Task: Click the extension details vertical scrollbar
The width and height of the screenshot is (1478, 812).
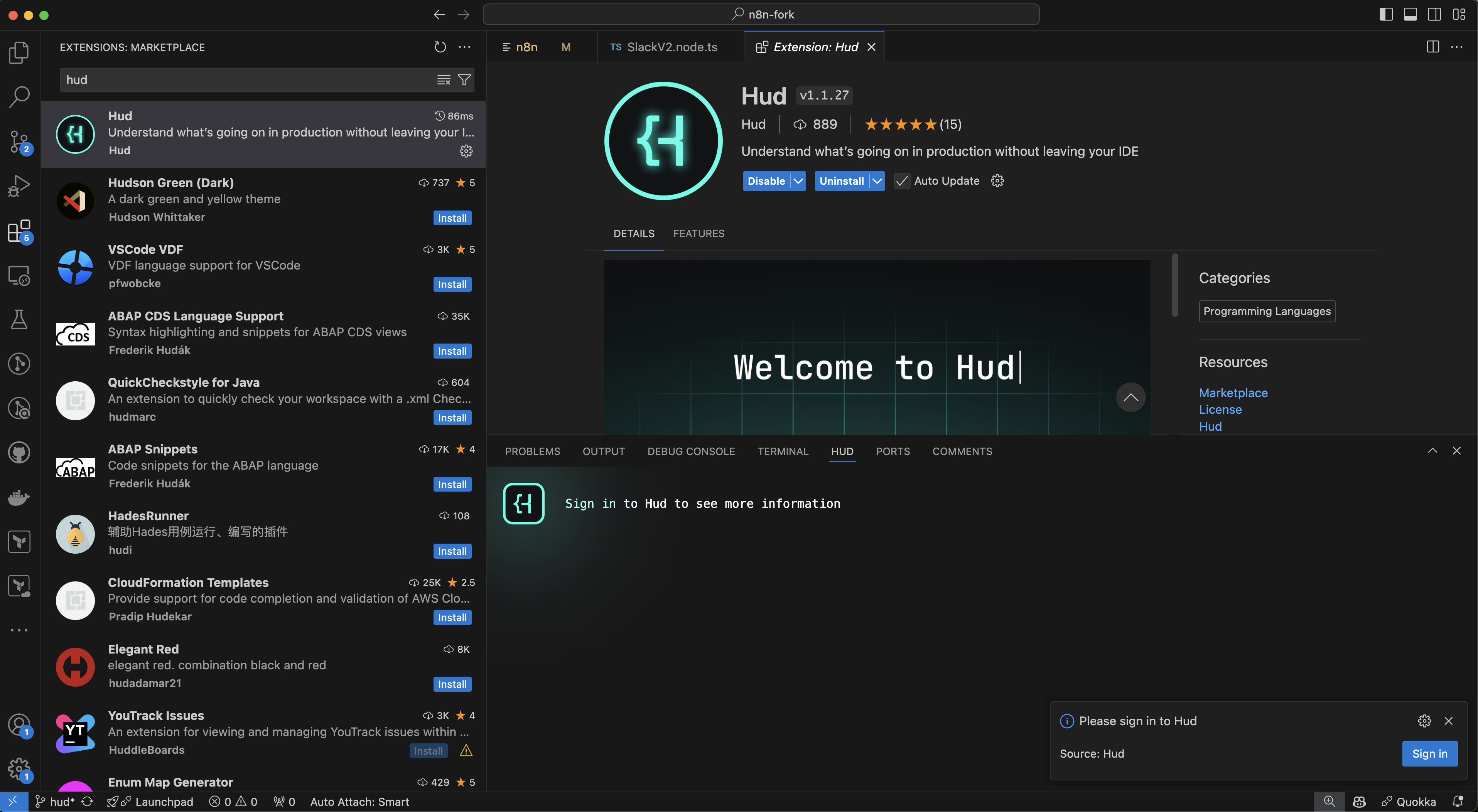Action: tap(1174, 286)
